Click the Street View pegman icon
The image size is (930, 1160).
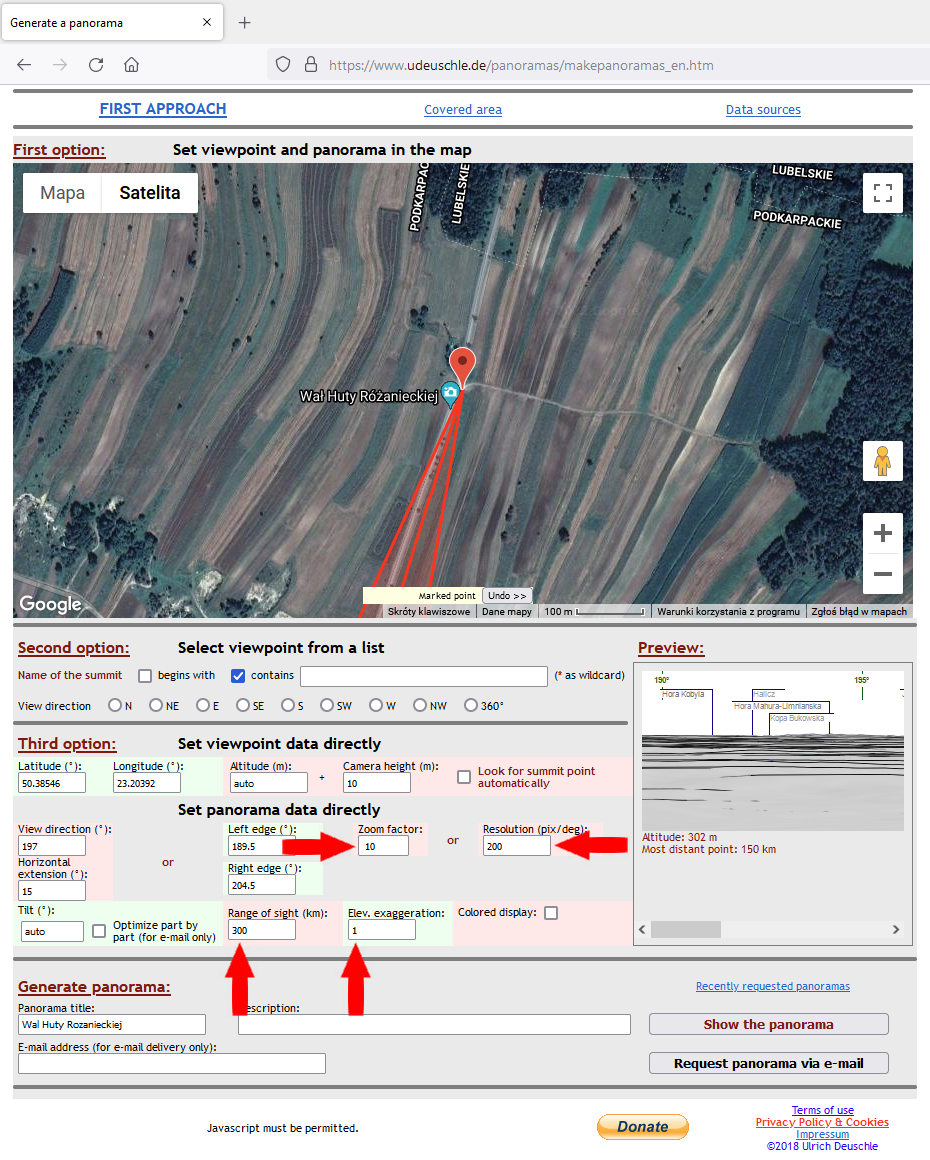pos(882,461)
